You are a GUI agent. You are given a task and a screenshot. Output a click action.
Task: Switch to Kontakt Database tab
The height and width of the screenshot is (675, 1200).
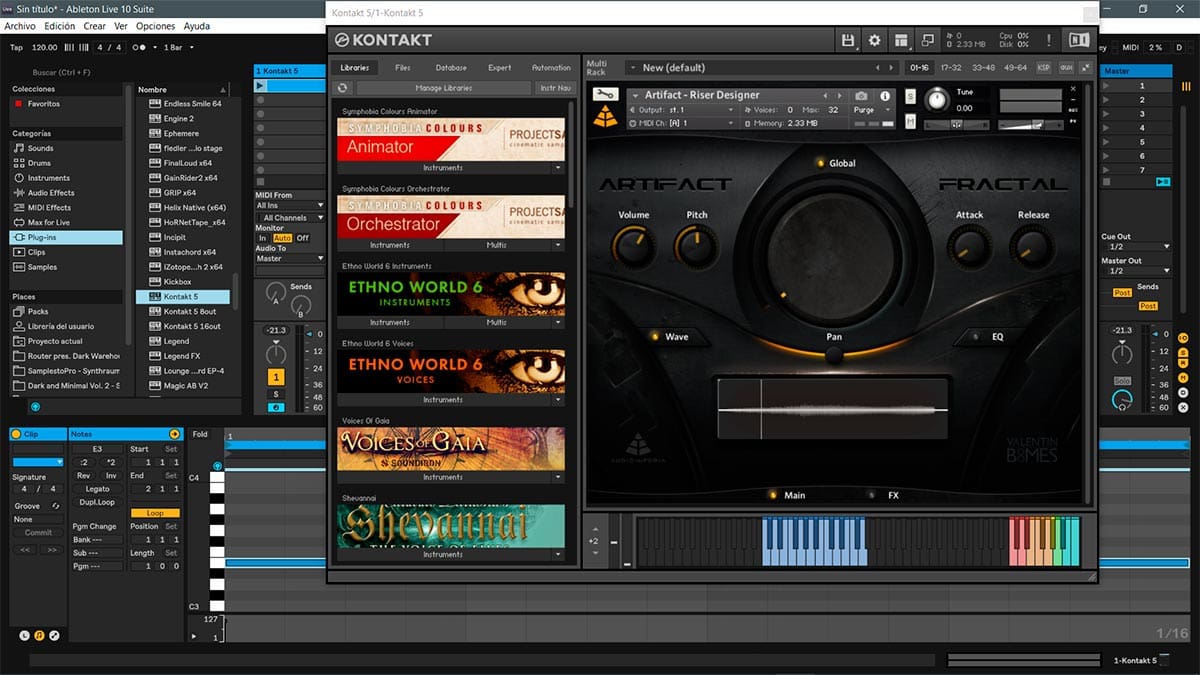point(451,68)
